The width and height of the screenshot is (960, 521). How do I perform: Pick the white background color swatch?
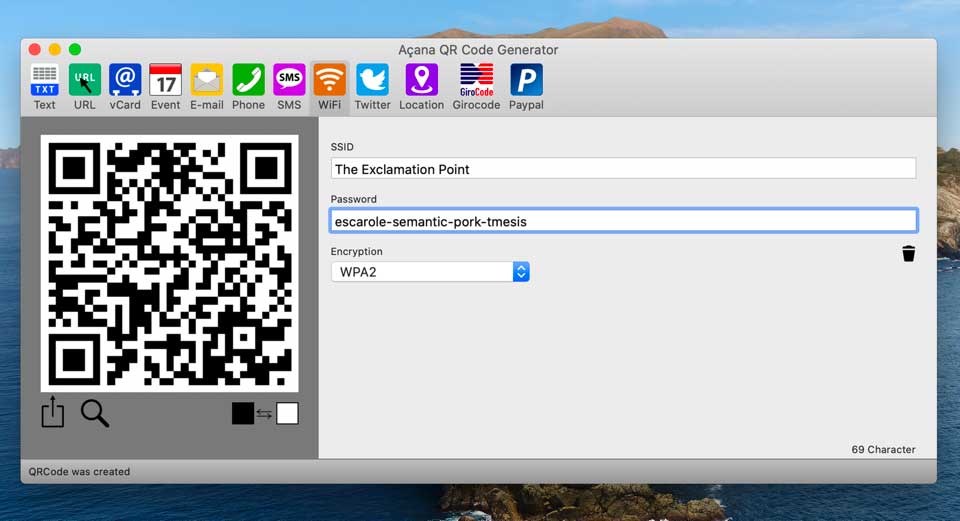coord(287,413)
